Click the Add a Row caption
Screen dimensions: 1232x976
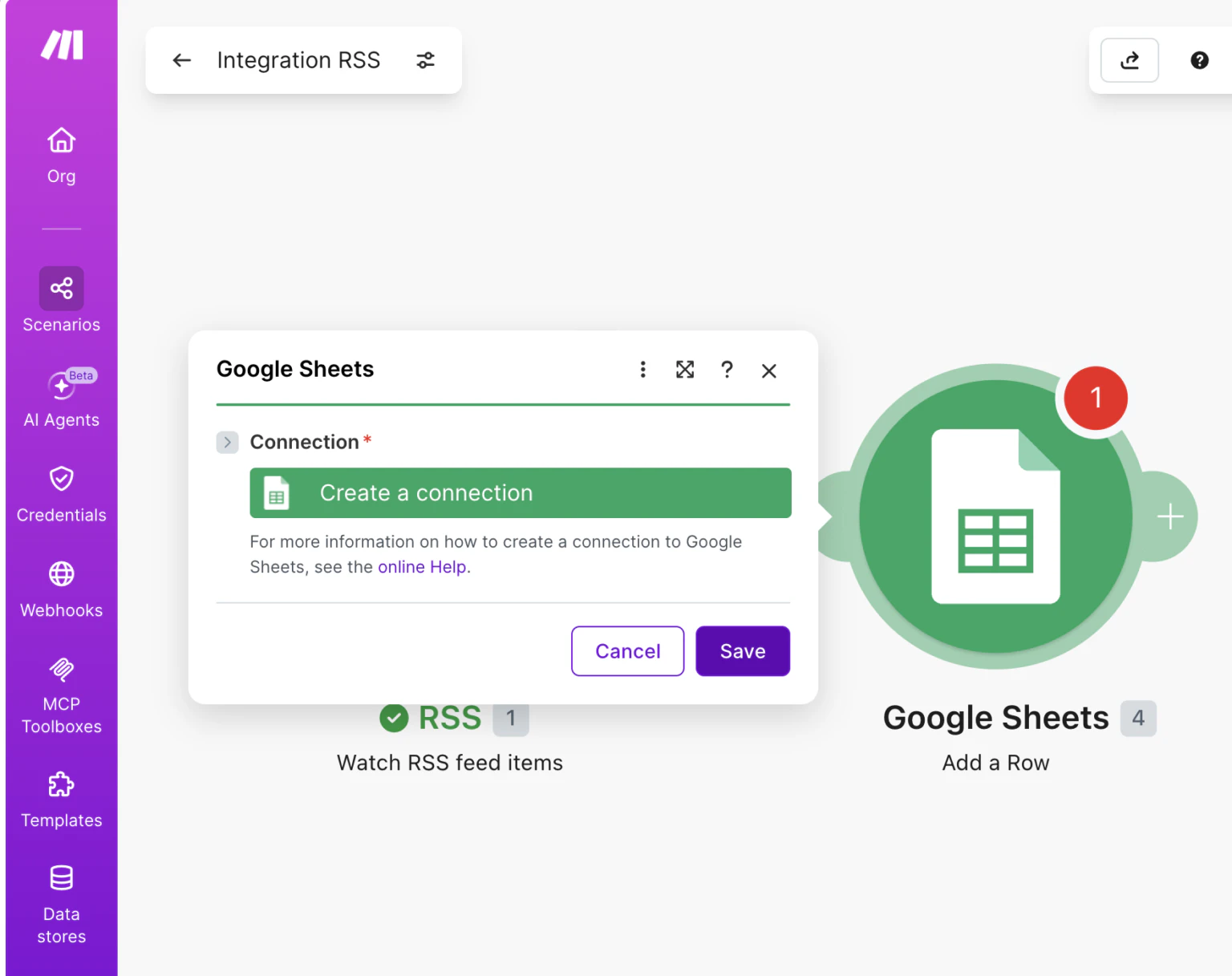995,763
